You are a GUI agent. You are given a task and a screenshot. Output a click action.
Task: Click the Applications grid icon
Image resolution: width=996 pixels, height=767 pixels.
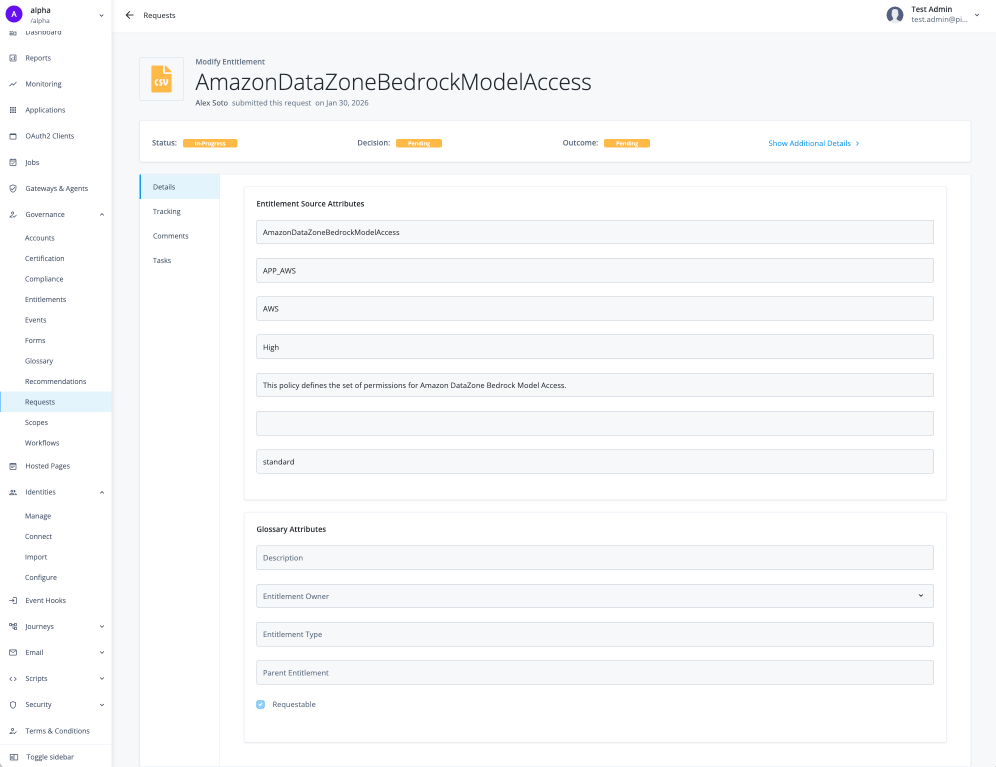(x=13, y=110)
